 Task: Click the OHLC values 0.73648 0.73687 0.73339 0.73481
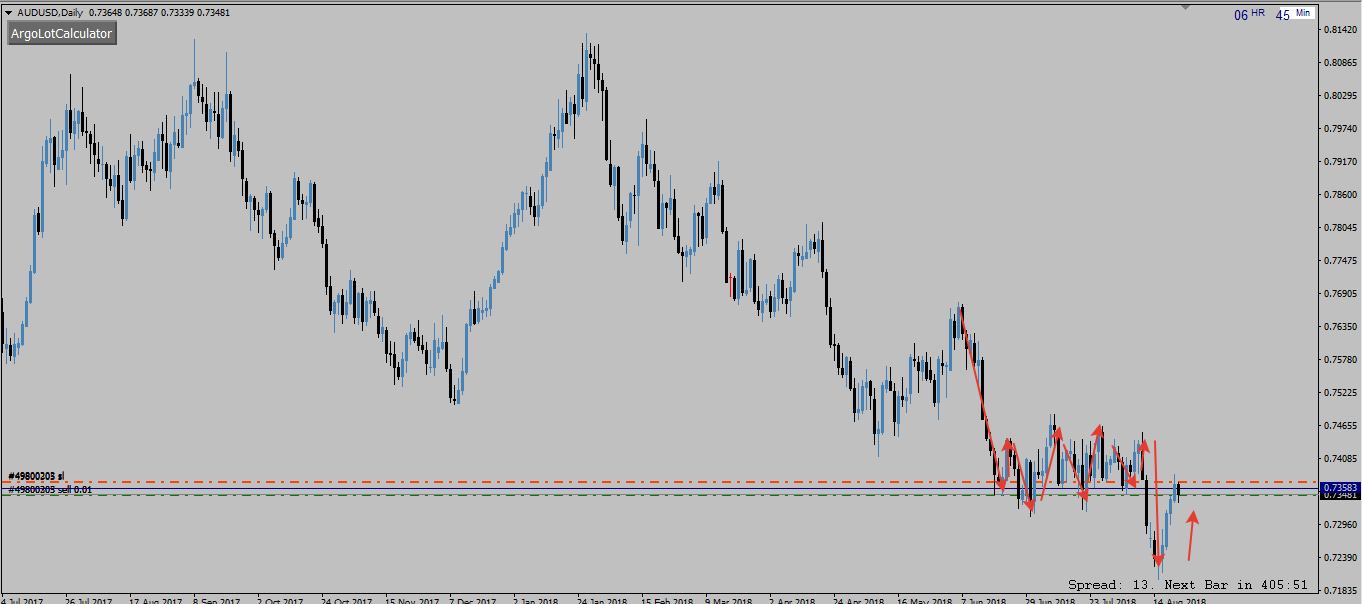pos(161,12)
